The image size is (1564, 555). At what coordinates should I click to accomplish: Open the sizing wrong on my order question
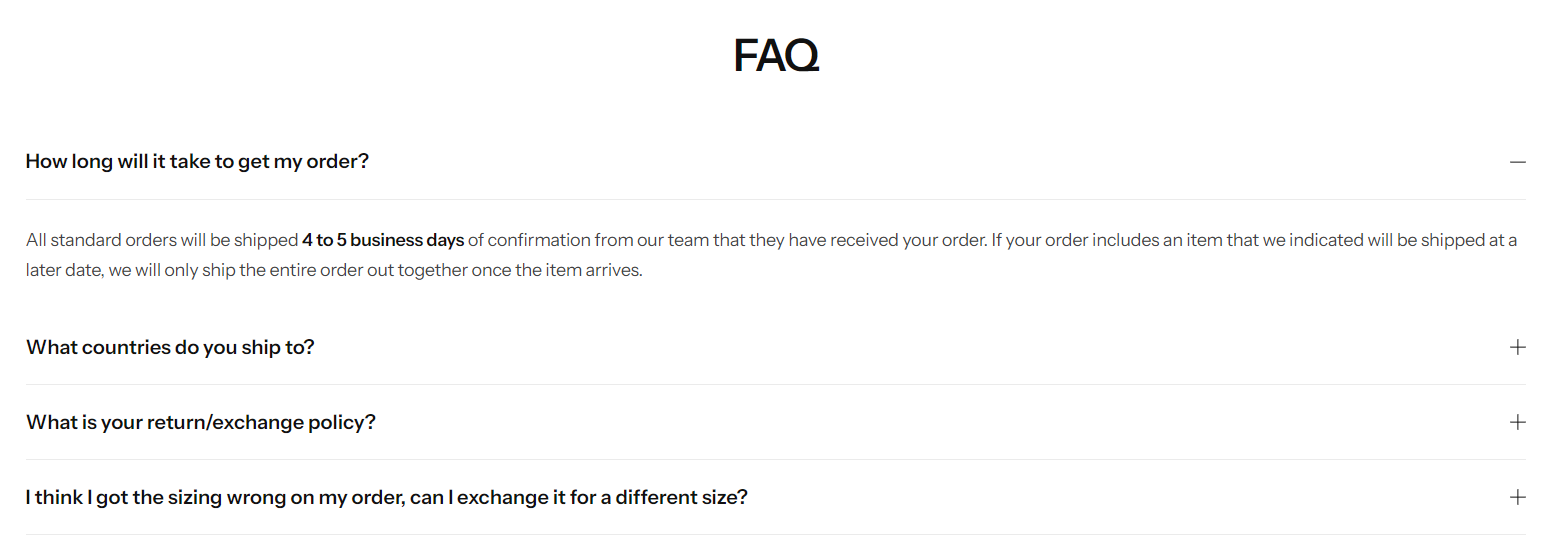click(386, 497)
